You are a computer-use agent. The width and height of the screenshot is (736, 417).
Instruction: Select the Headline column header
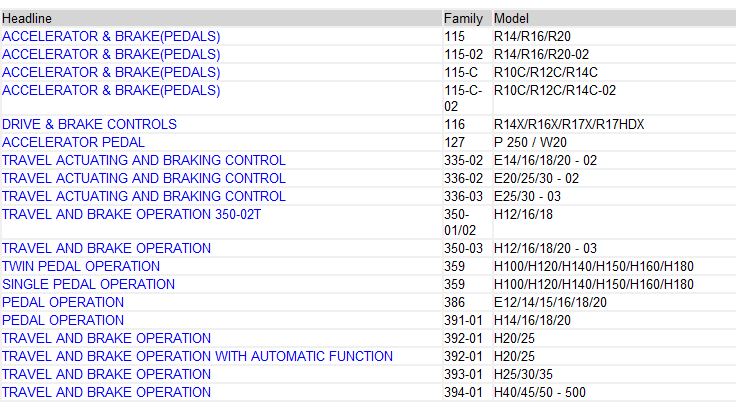point(27,18)
